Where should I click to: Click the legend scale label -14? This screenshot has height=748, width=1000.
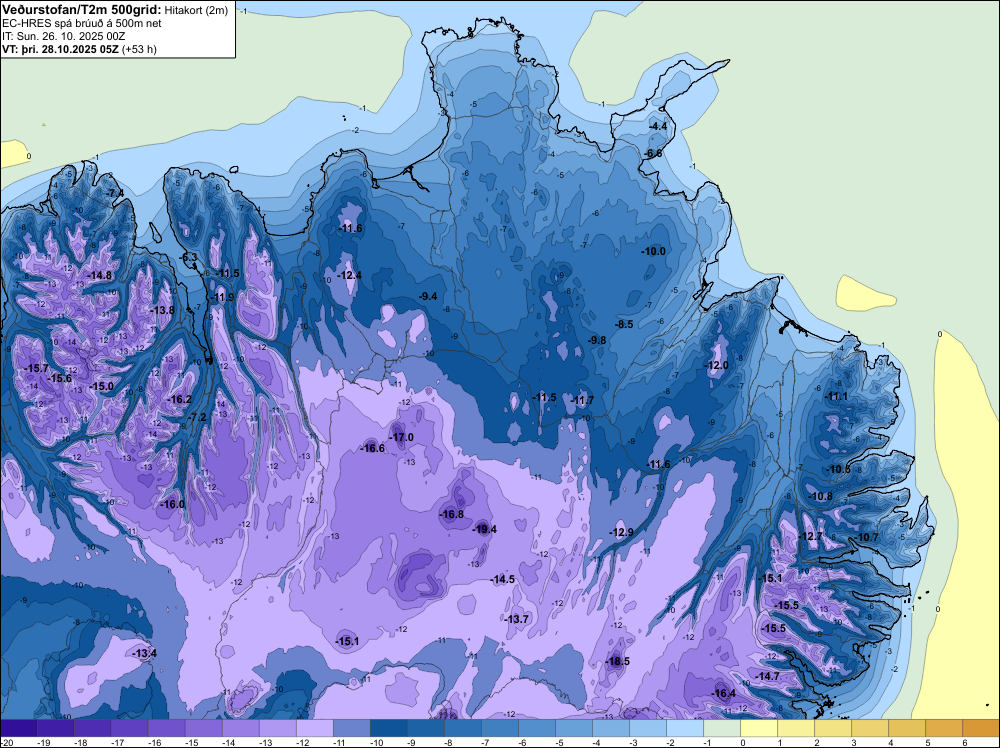click(228, 742)
